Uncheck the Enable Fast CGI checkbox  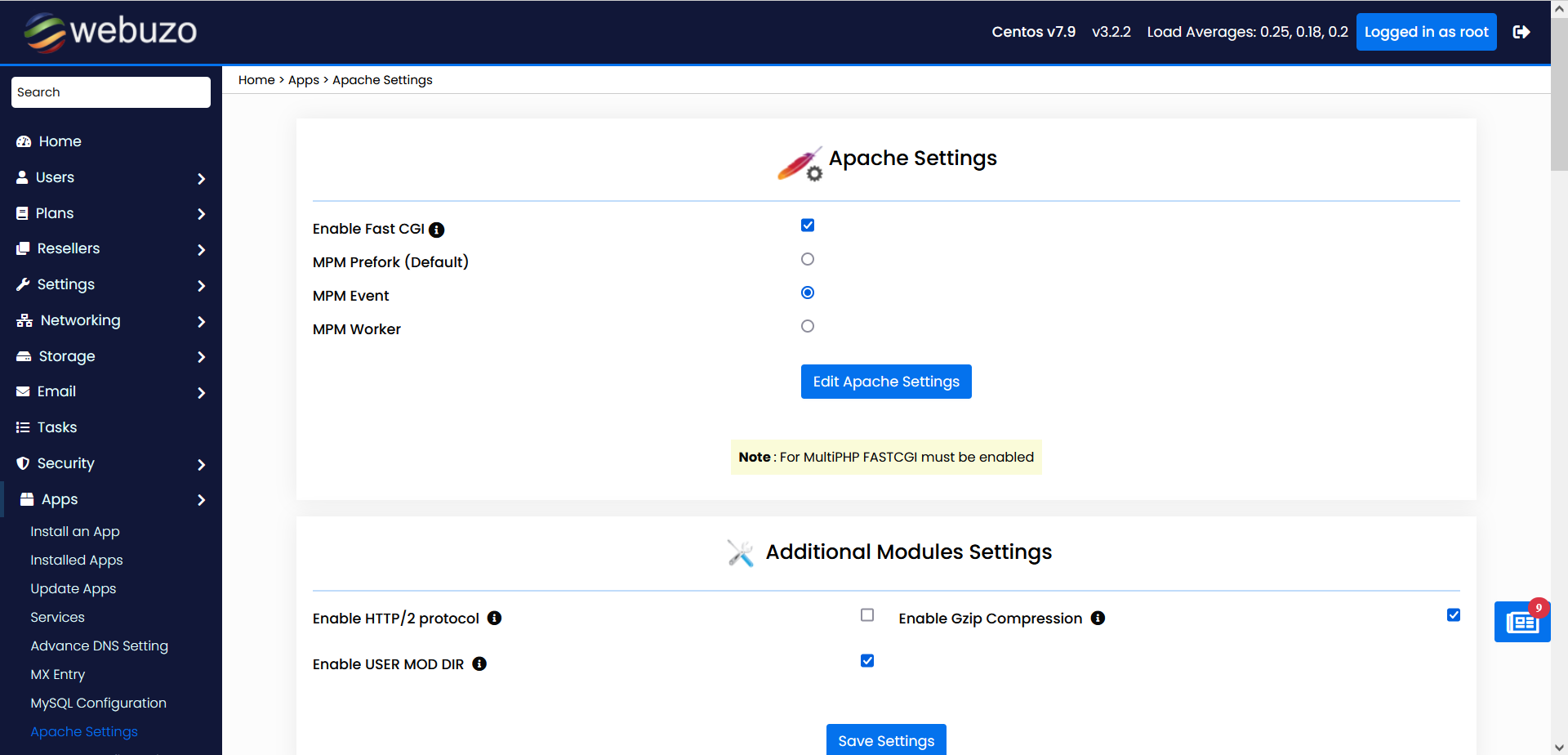808,226
